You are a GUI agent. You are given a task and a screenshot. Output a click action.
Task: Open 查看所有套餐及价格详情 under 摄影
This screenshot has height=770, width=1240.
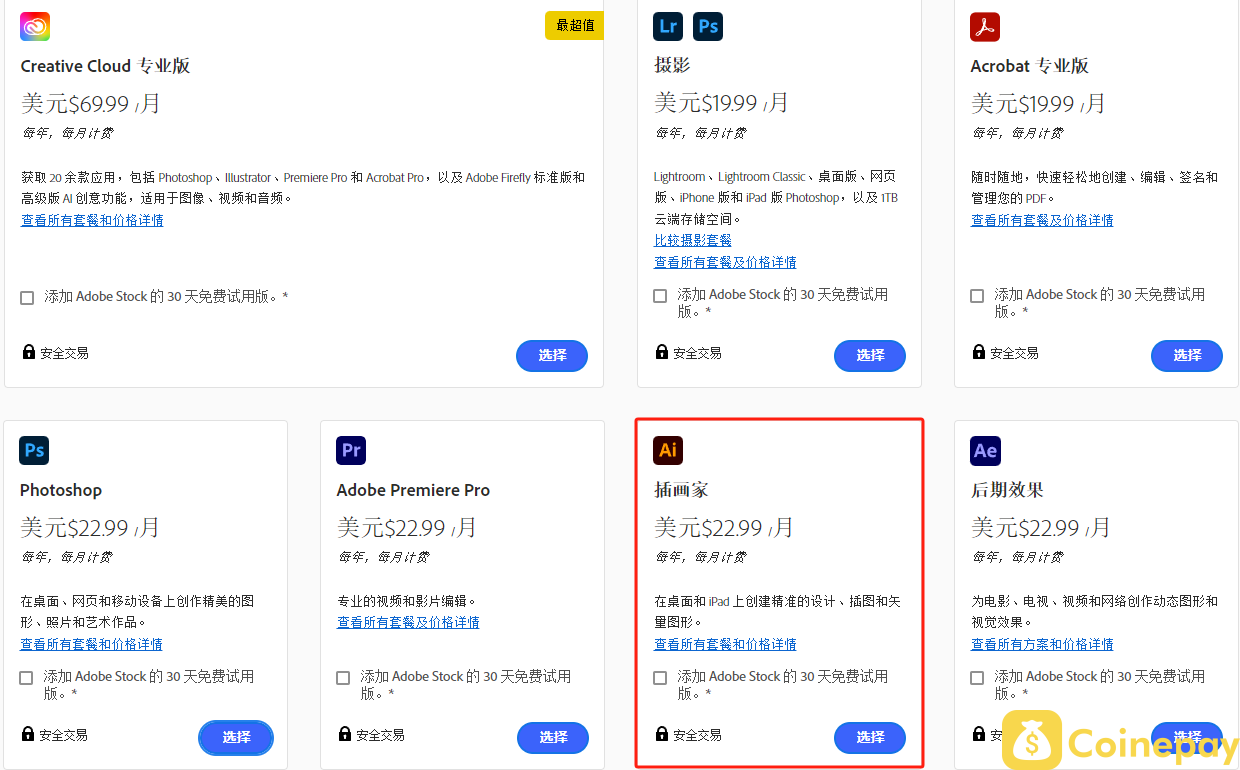coord(725,262)
